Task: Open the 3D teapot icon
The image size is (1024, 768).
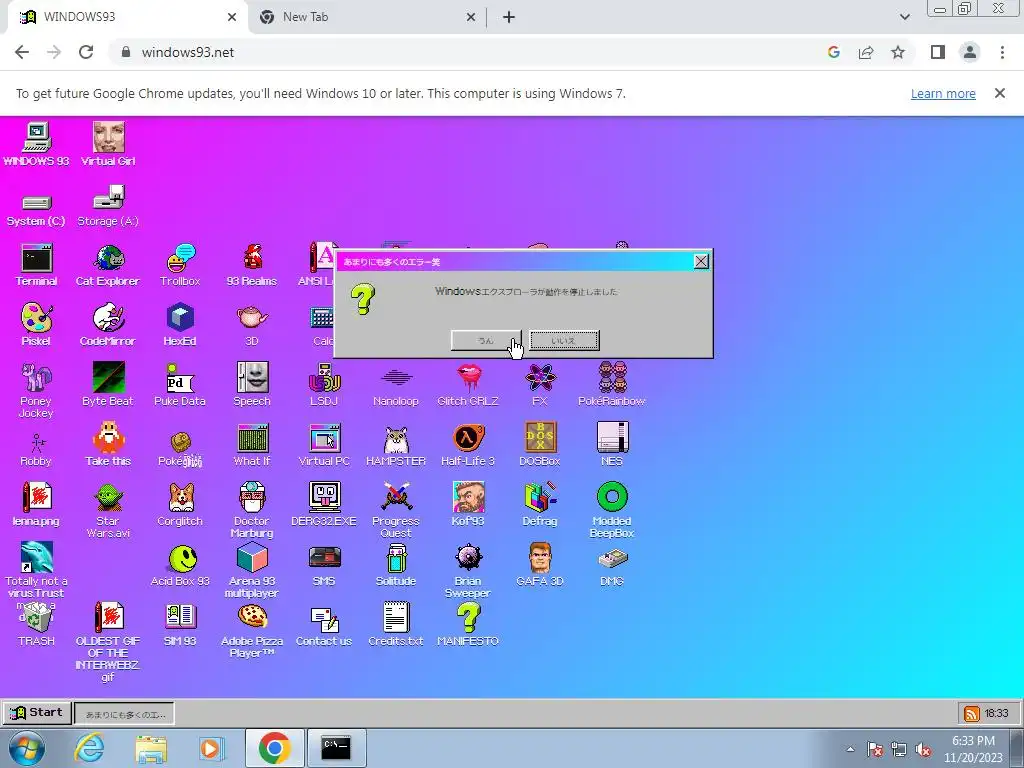Action: 252,325
